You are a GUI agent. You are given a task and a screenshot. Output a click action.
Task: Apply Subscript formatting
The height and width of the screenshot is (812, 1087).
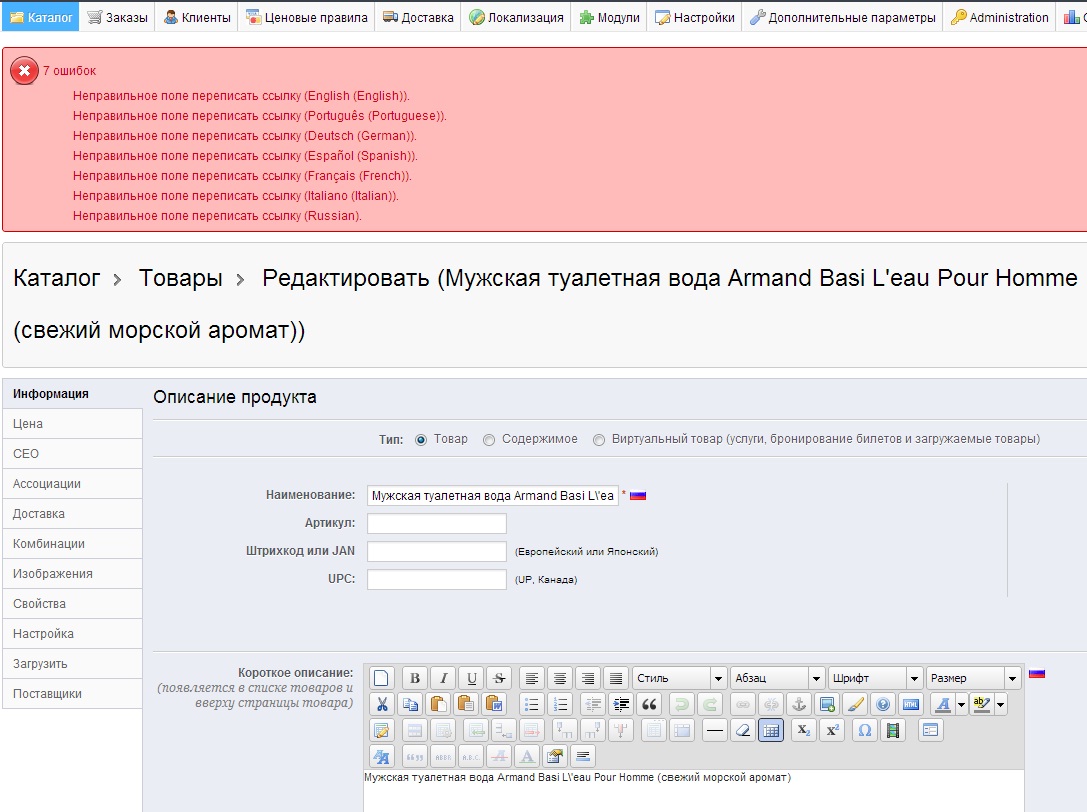click(803, 730)
